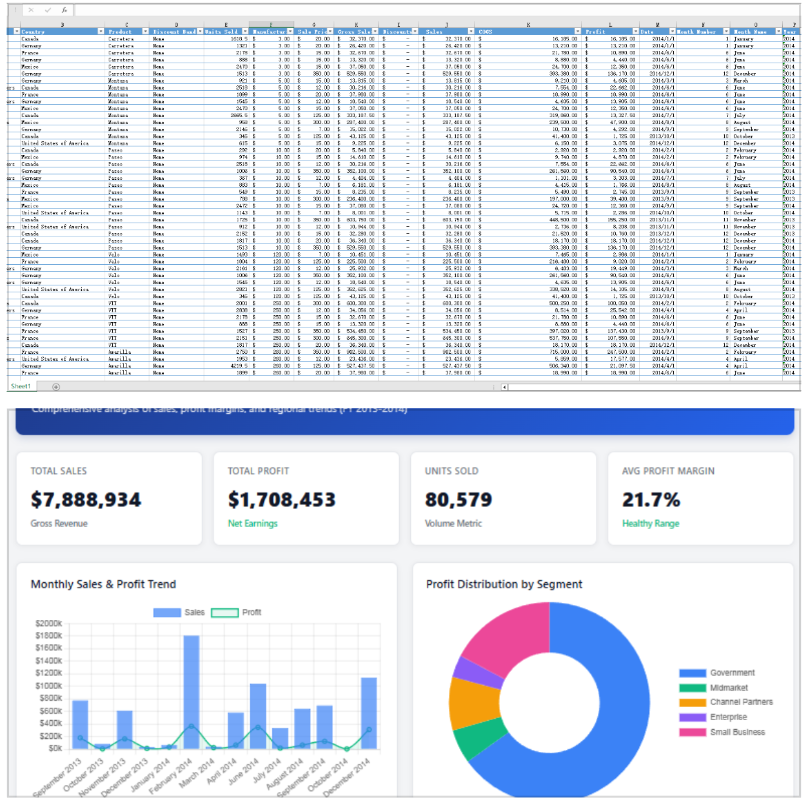This screenshot has height=805, width=807.
Task: Click the $2000k y-axis label
Action: click(x=48, y=623)
